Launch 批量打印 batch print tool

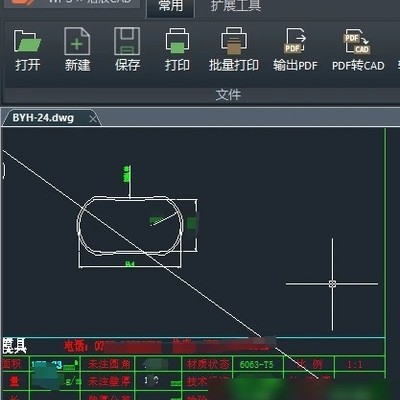point(234,50)
